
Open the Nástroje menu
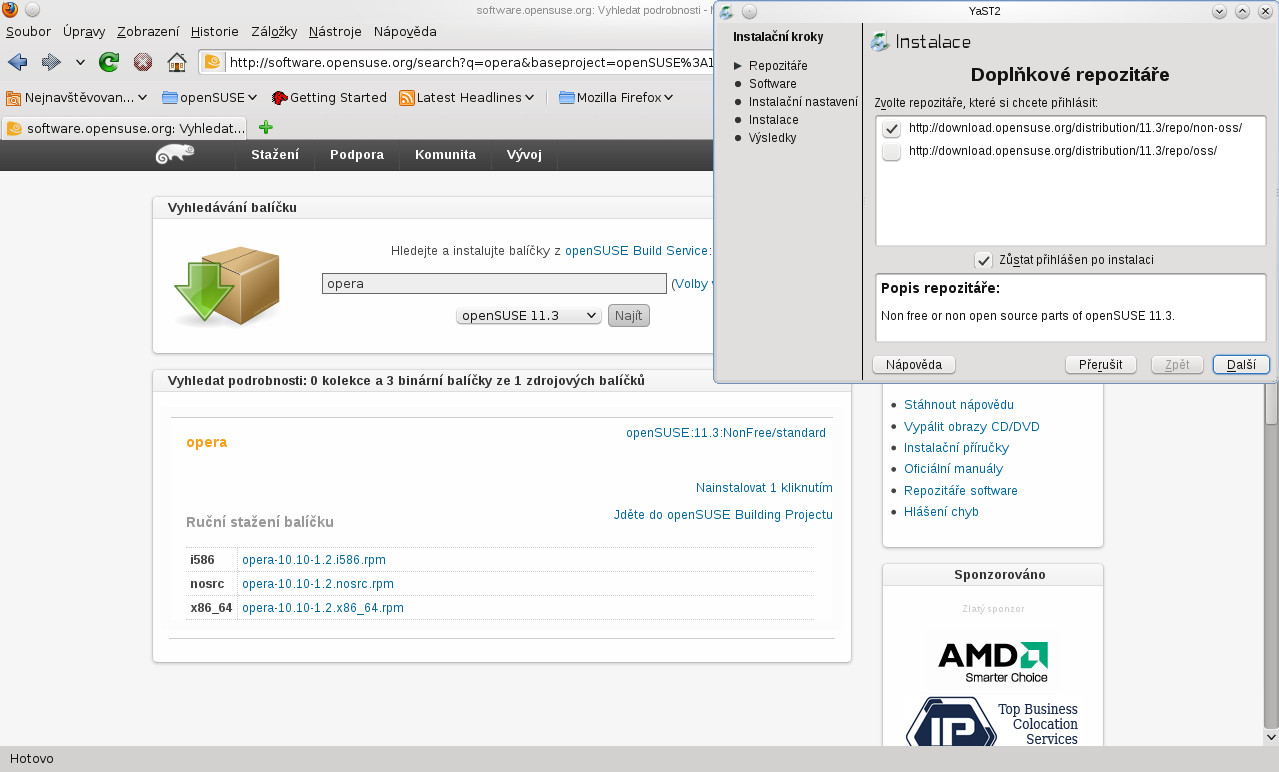click(336, 31)
